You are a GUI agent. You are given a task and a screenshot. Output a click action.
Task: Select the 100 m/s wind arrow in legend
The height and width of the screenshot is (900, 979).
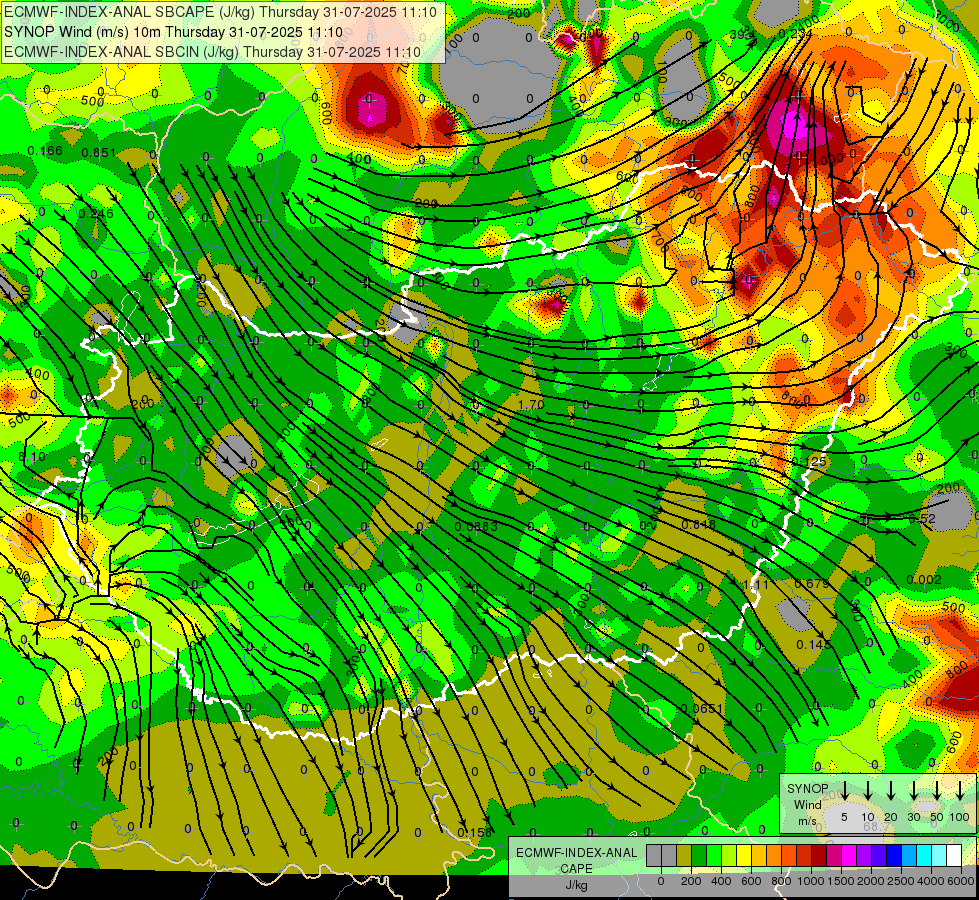(960, 791)
